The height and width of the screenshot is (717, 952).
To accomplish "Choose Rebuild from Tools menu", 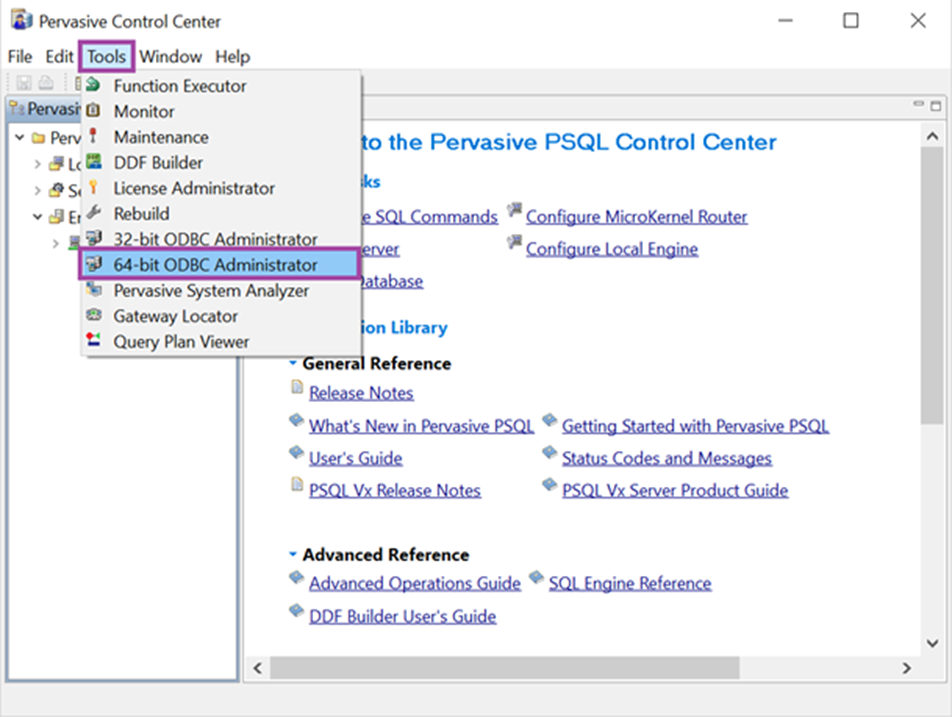I will click(x=221, y=213).
